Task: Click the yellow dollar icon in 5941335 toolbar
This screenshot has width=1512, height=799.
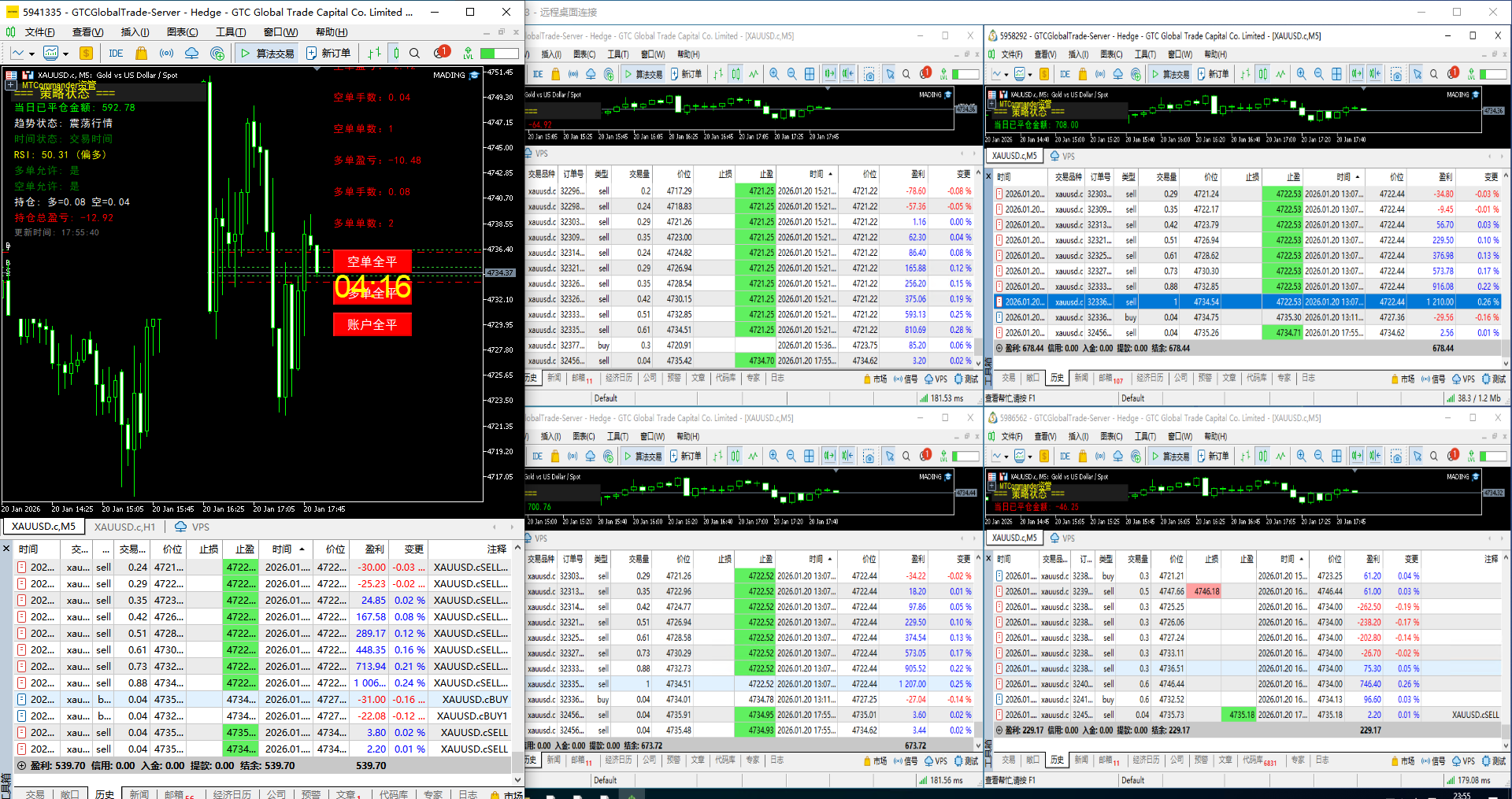Action: pyautogui.click(x=86, y=54)
